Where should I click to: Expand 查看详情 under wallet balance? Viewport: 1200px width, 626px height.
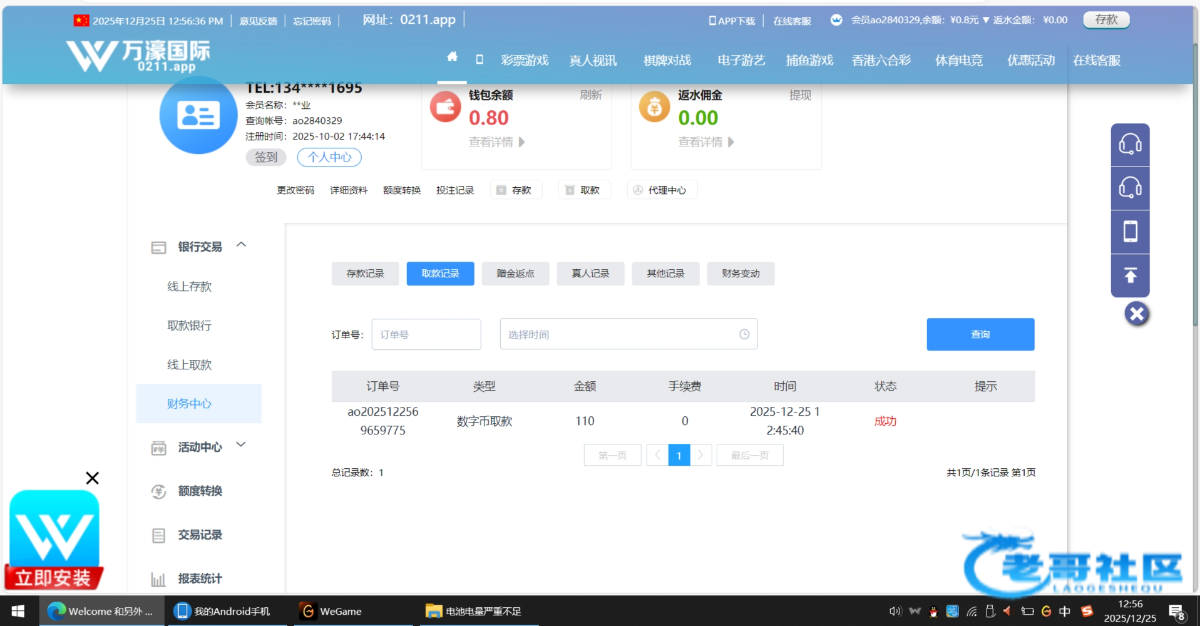[497, 142]
